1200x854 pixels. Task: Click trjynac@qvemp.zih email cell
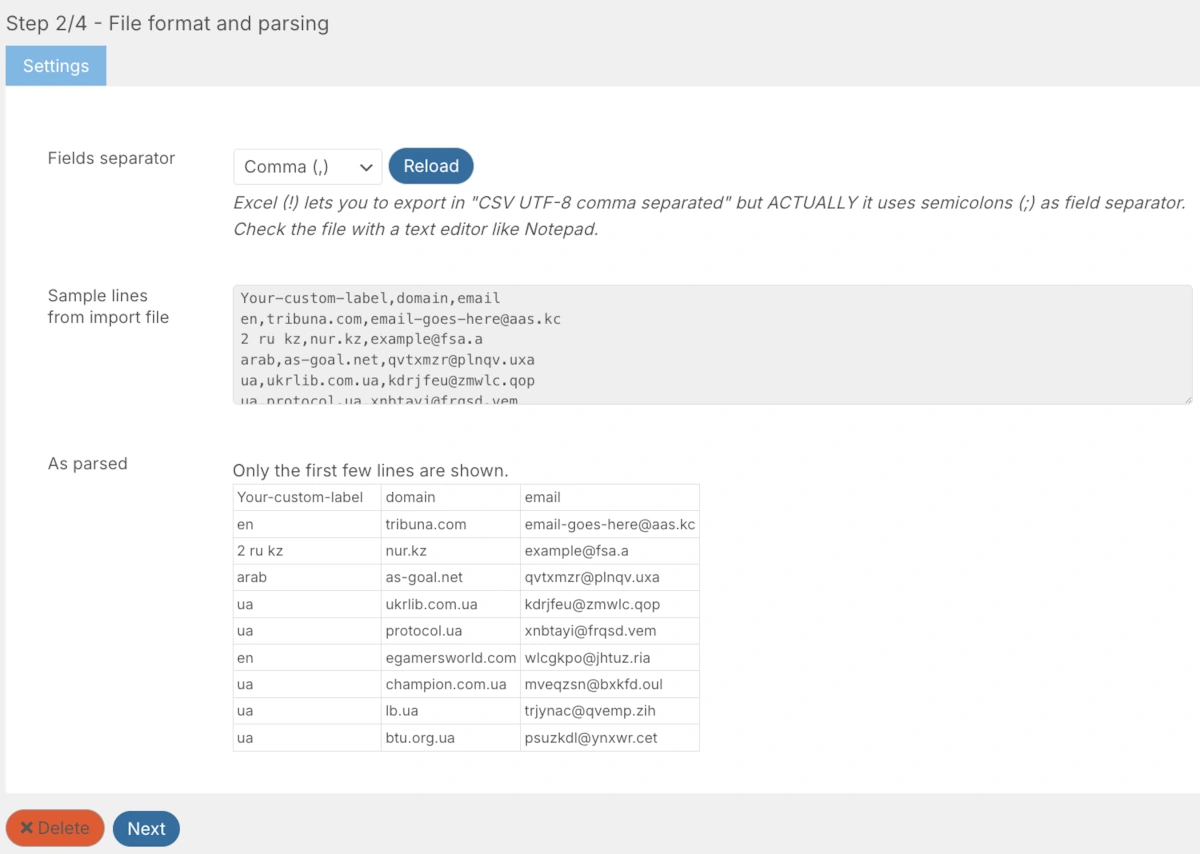[610, 711]
